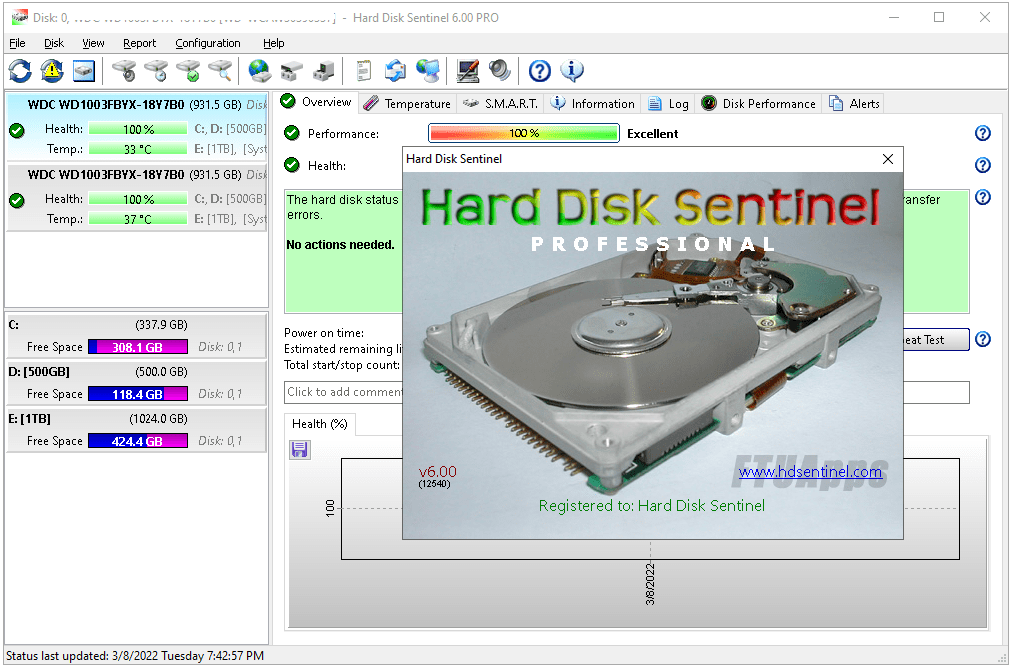Click the disk with magnifying glass icon
Image resolution: width=1011 pixels, height=668 pixels.
tap(220, 71)
